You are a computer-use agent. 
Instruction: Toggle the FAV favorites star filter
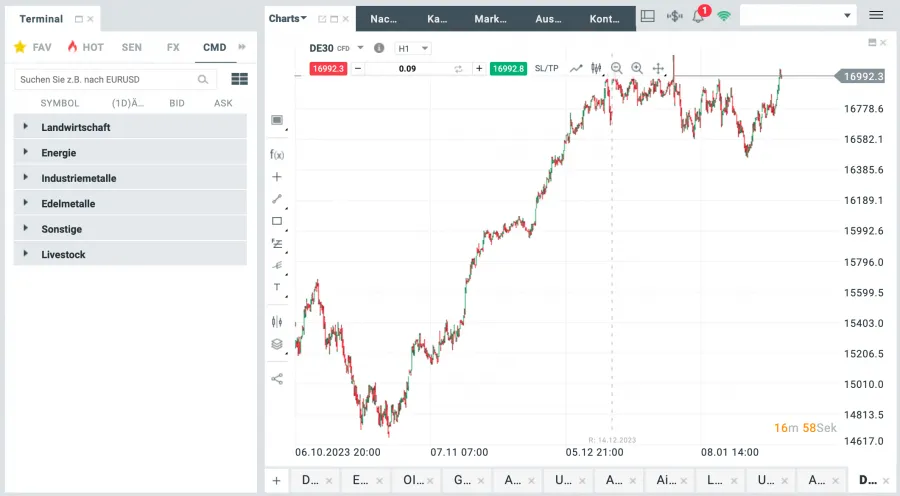[x=33, y=47]
